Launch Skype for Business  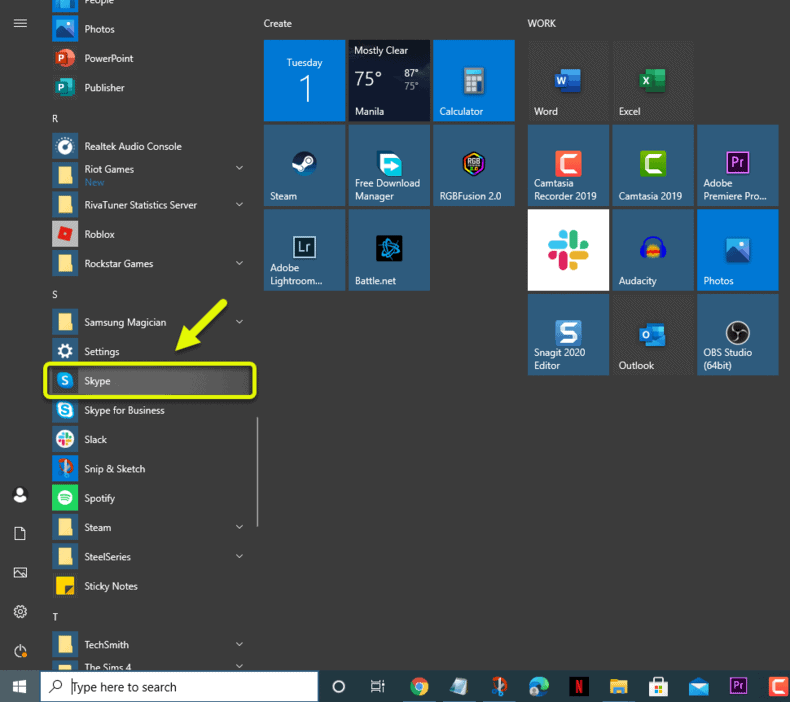[x=150, y=410]
